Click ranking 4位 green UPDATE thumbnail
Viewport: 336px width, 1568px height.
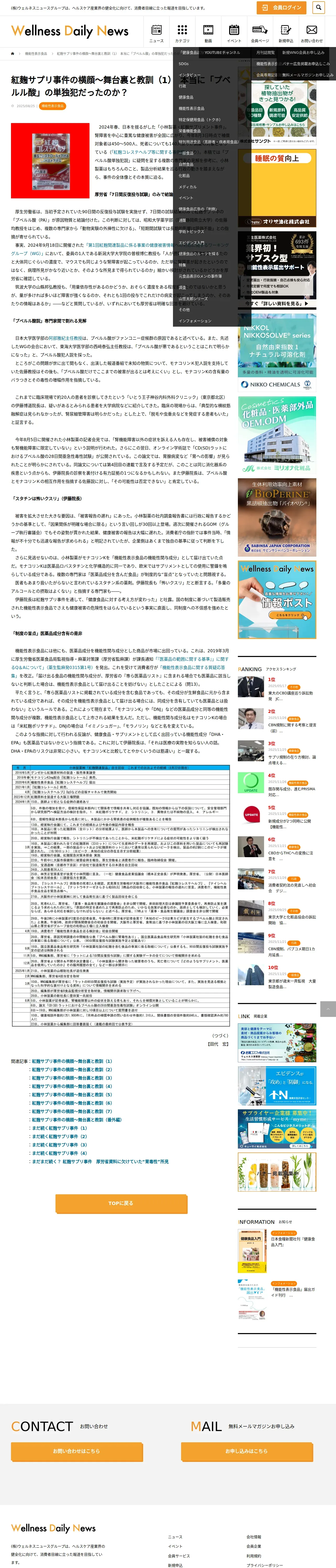[x=251, y=782]
